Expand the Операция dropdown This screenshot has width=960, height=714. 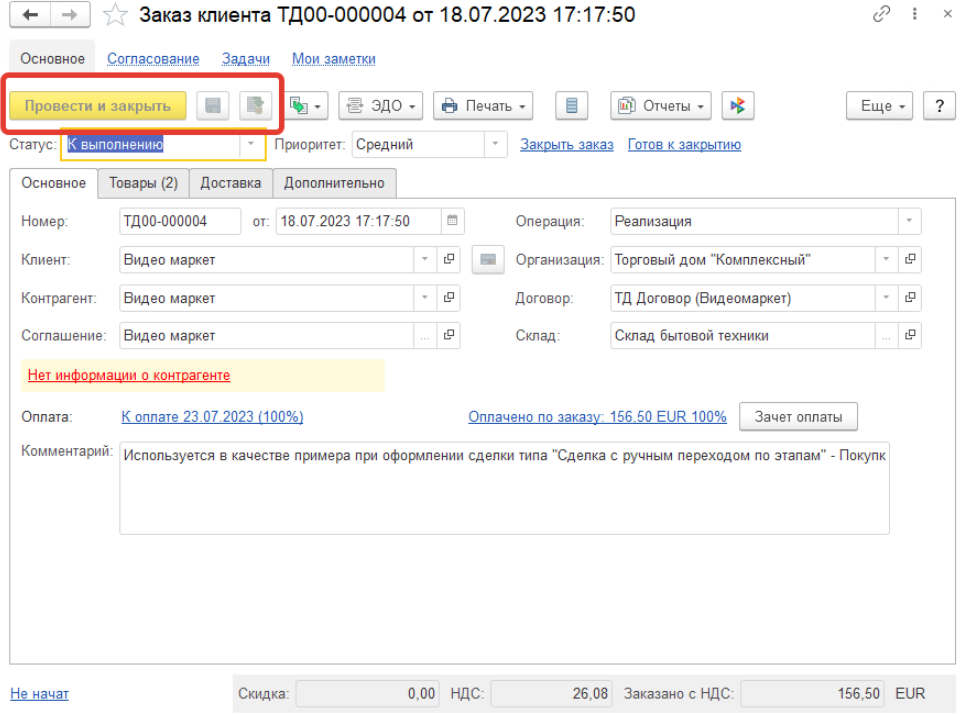click(x=909, y=221)
